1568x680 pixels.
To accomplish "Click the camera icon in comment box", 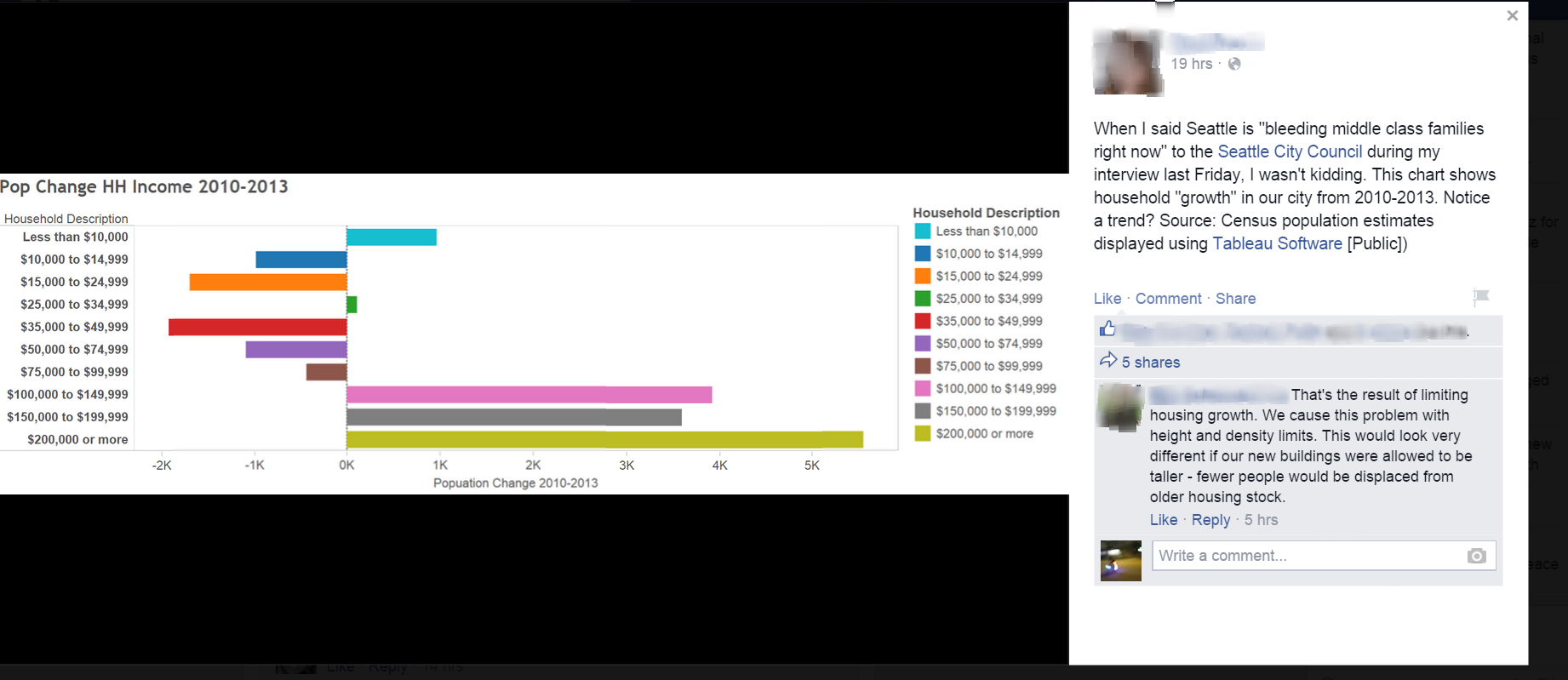I will point(1476,556).
